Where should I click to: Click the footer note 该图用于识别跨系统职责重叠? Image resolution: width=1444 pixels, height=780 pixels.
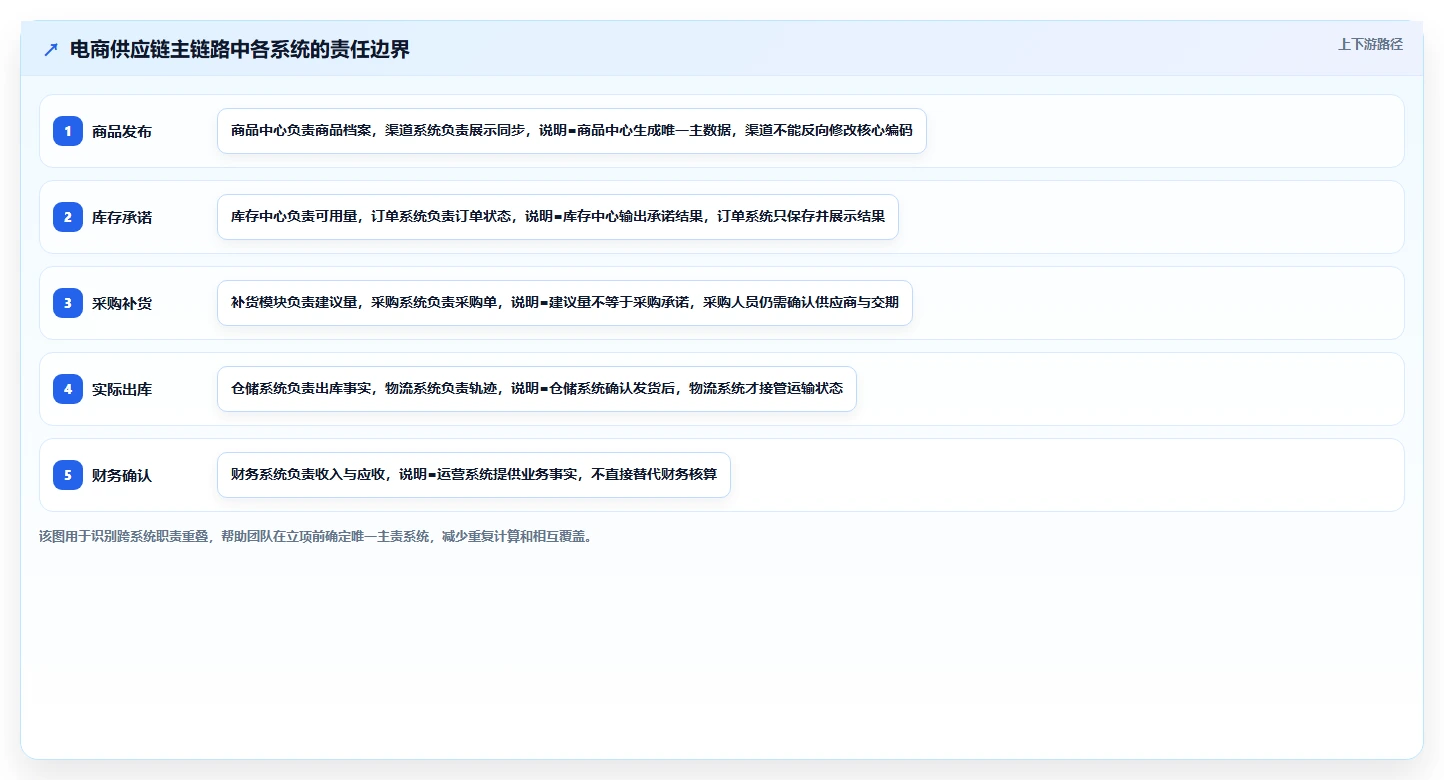(316, 536)
